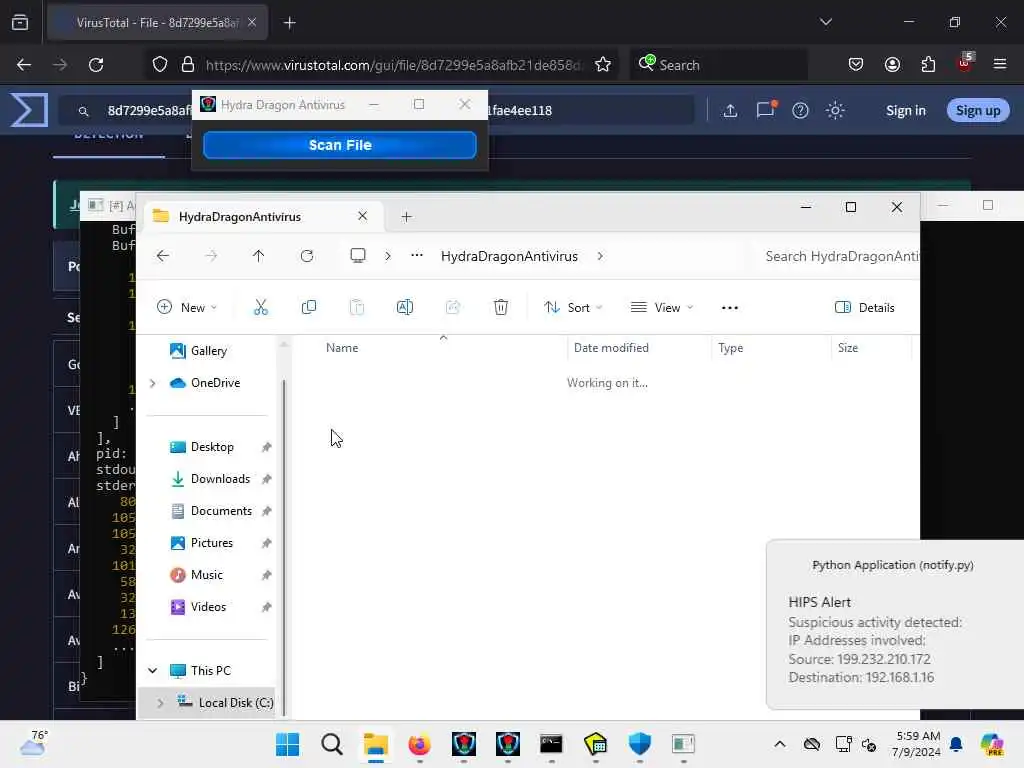Refresh the File Explorer view
The height and width of the screenshot is (768, 1024).
(307, 256)
